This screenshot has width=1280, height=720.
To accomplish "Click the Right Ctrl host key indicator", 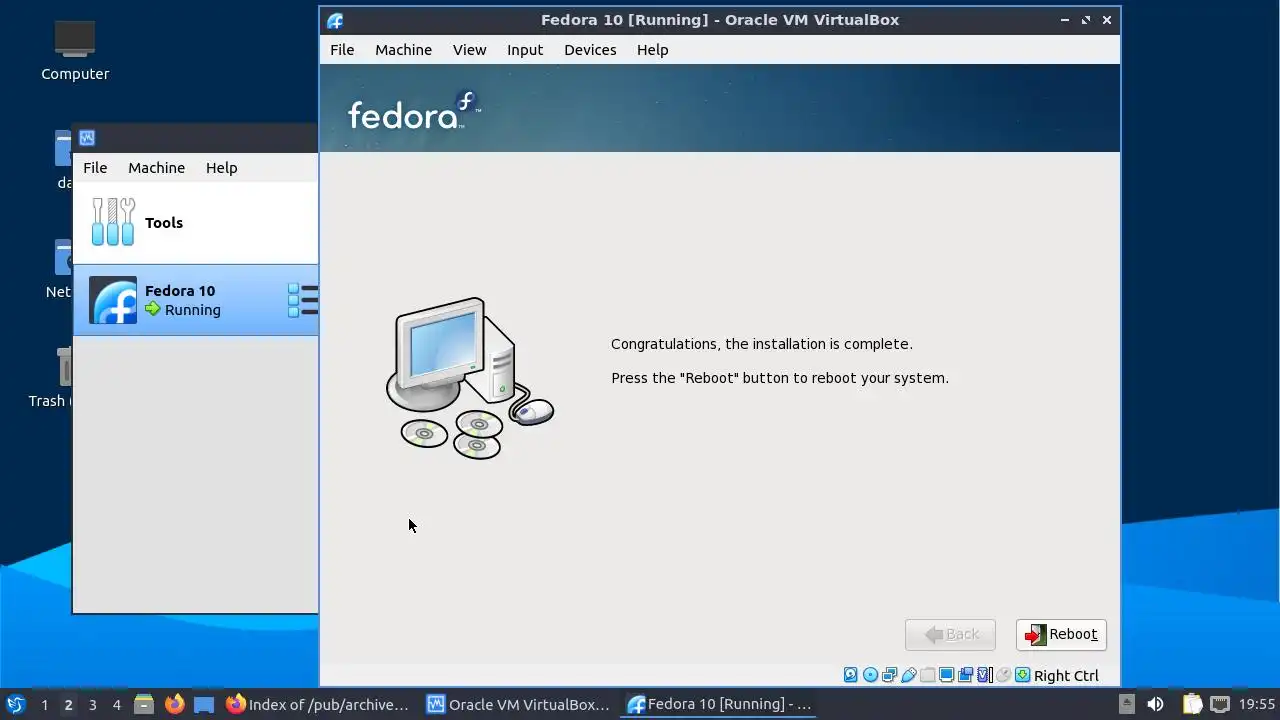I will point(1066,676).
